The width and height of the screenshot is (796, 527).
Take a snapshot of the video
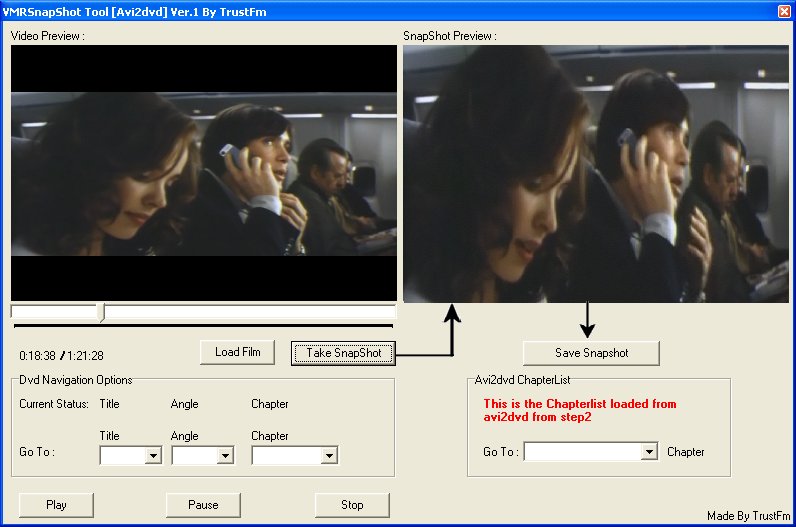click(343, 353)
